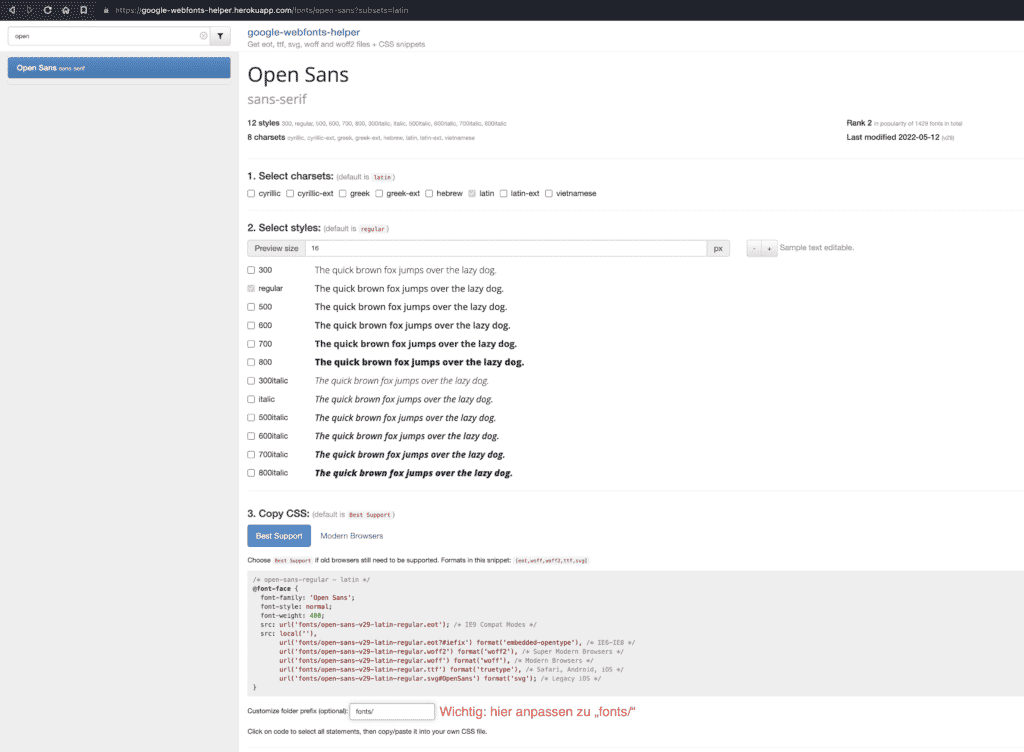Check the 700 style checkbox
The width and height of the screenshot is (1024, 752).
pos(251,344)
